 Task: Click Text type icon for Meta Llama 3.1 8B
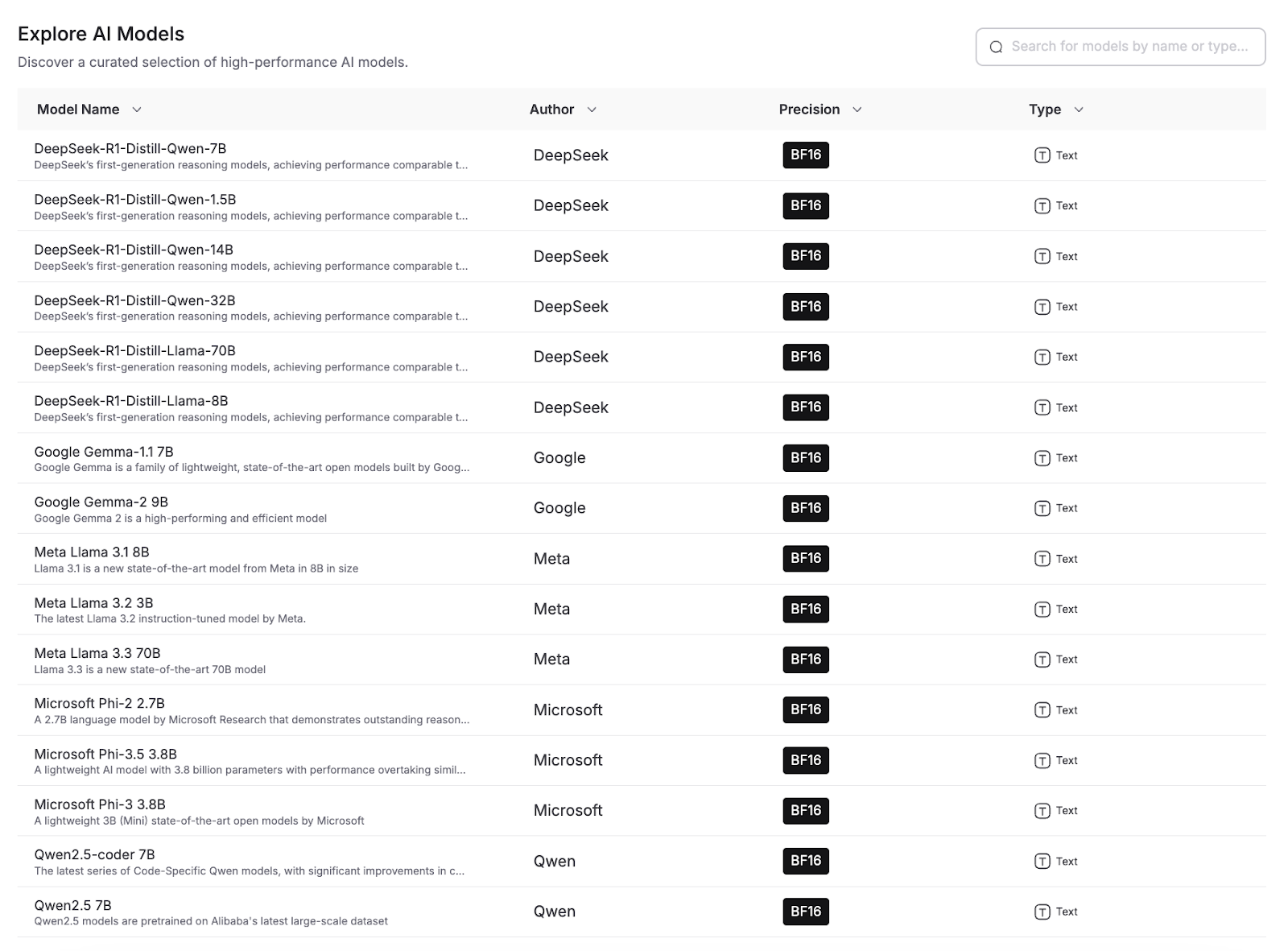[x=1042, y=559]
